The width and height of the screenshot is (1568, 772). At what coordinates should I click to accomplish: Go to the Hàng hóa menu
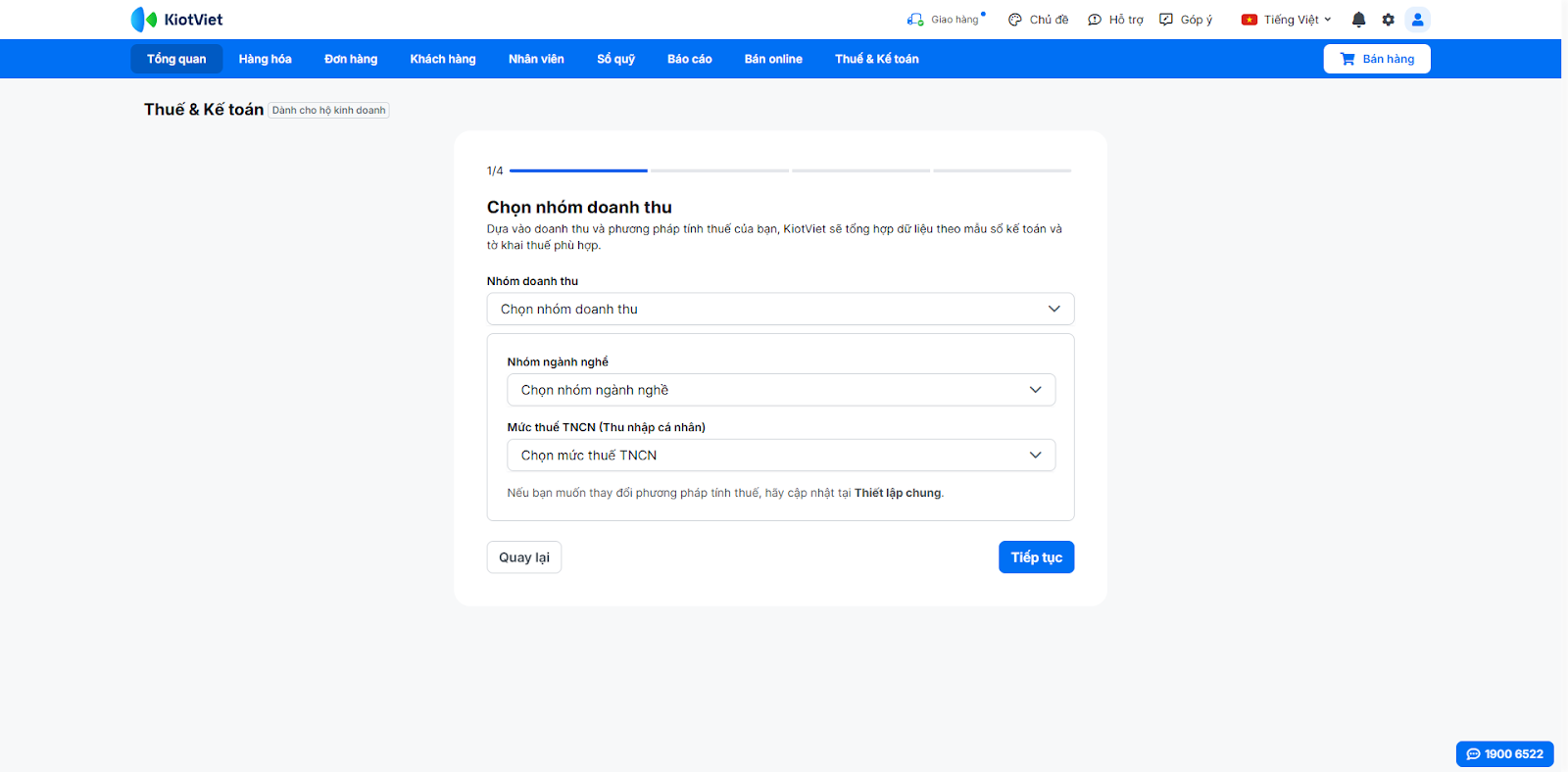pos(265,59)
